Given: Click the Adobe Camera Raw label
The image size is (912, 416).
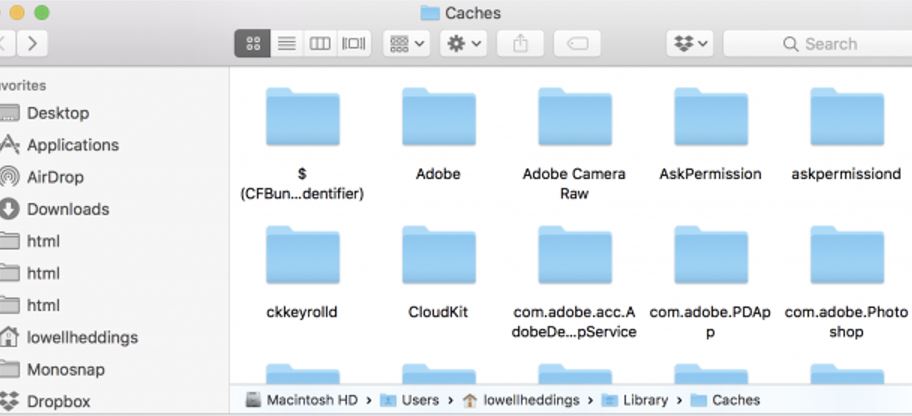Looking at the screenshot, I should 574,183.
